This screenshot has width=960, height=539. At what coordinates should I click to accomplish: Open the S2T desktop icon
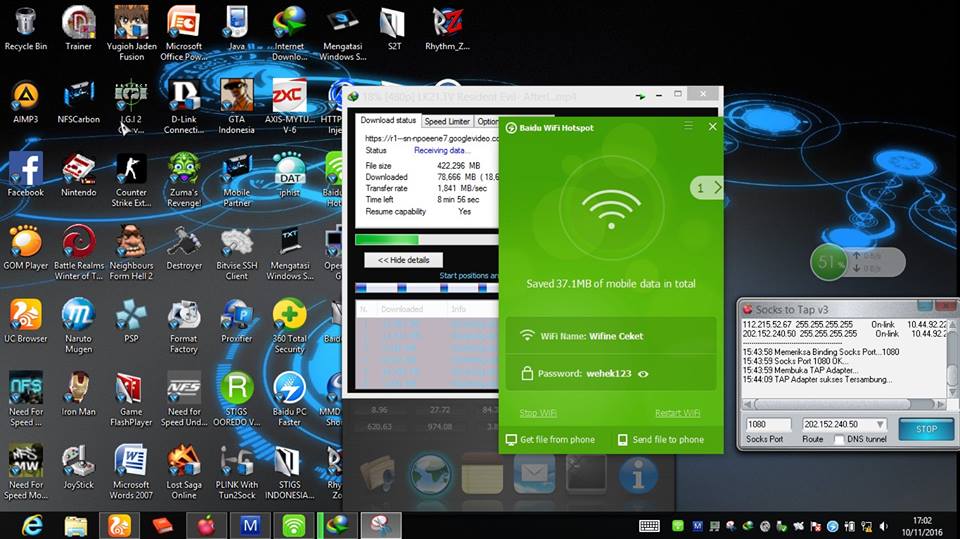(394, 28)
